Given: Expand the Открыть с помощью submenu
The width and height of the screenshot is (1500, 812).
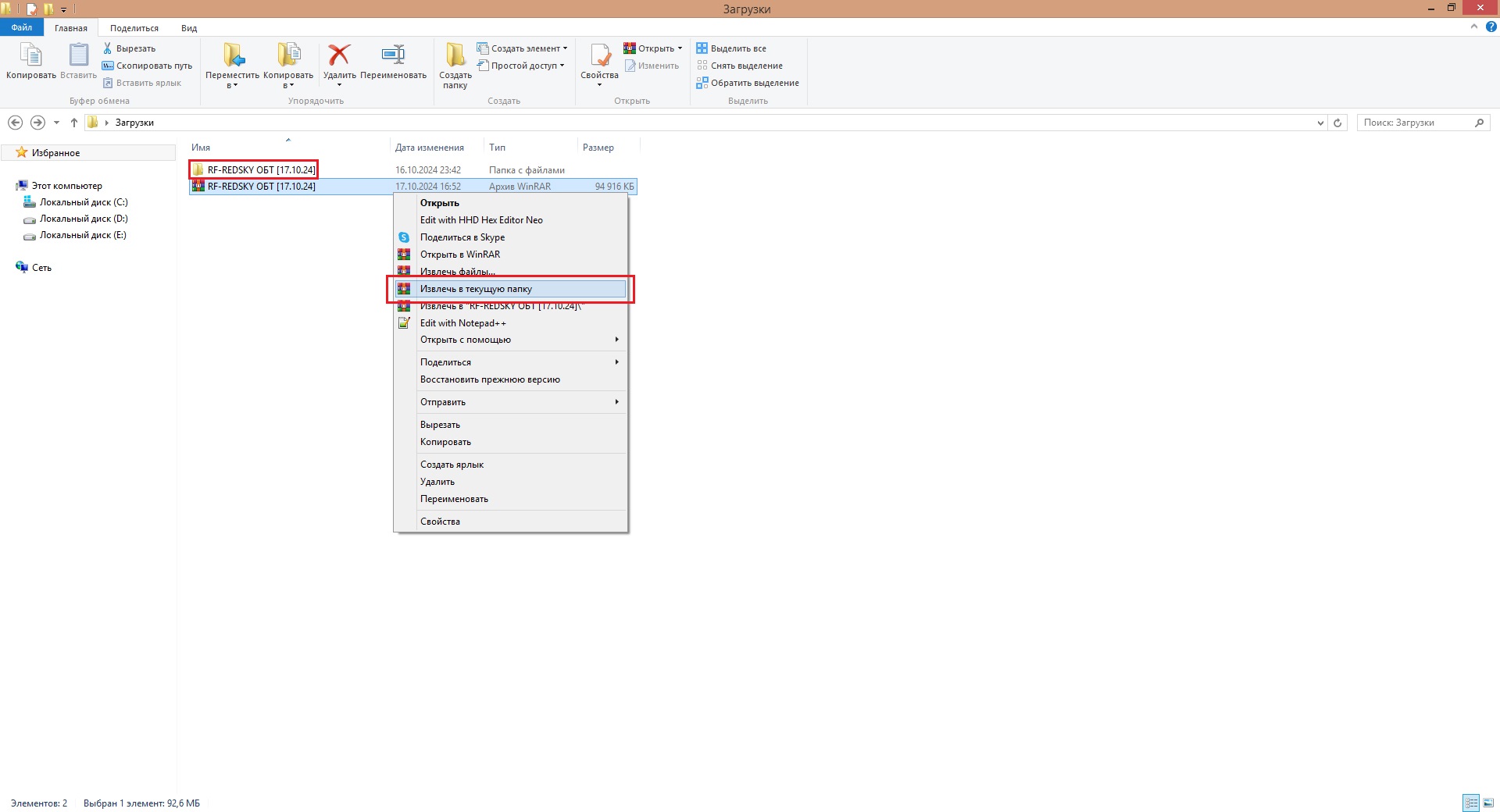Looking at the screenshot, I should (x=510, y=340).
